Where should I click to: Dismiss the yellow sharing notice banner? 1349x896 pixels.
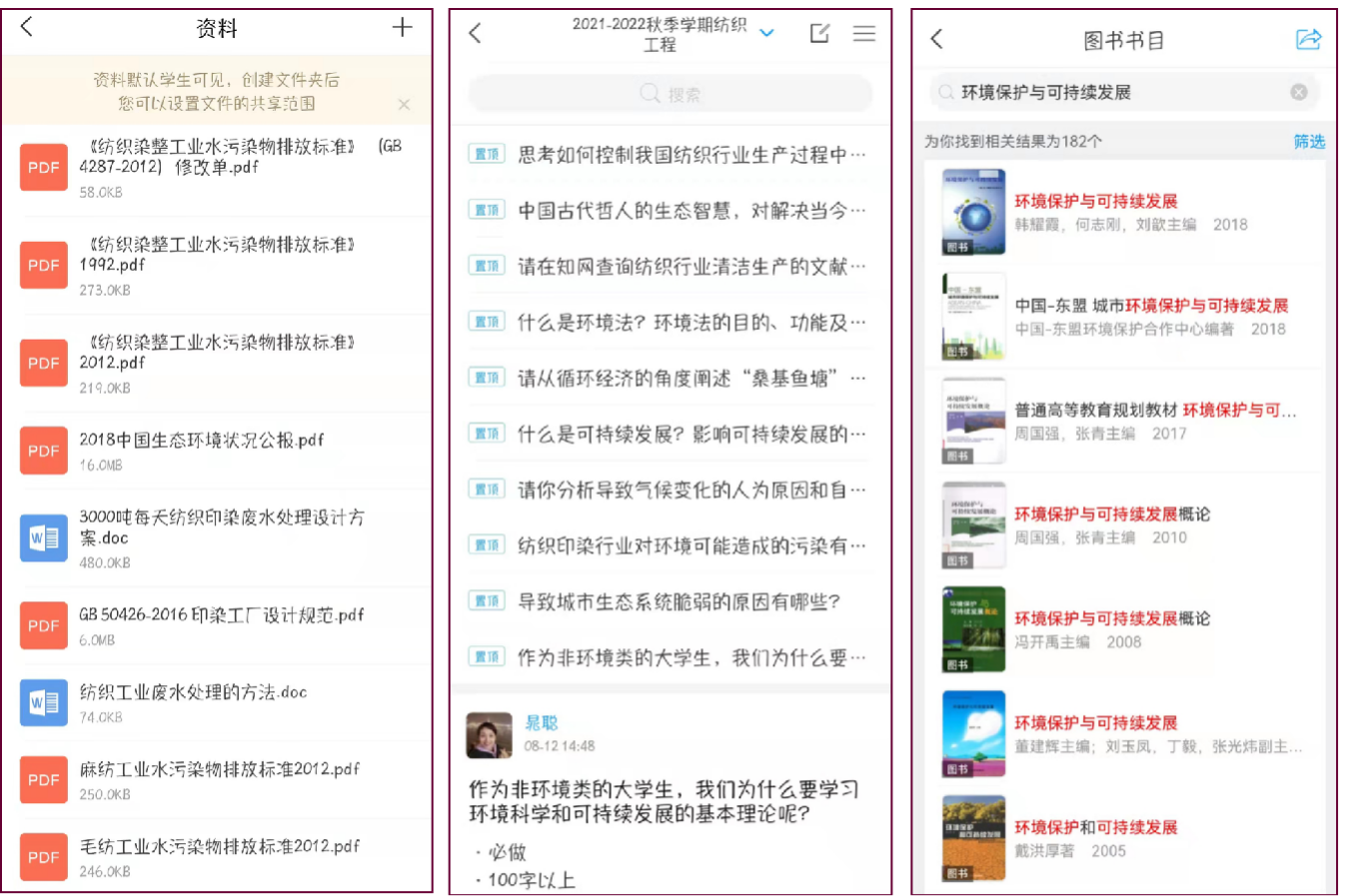tap(404, 104)
